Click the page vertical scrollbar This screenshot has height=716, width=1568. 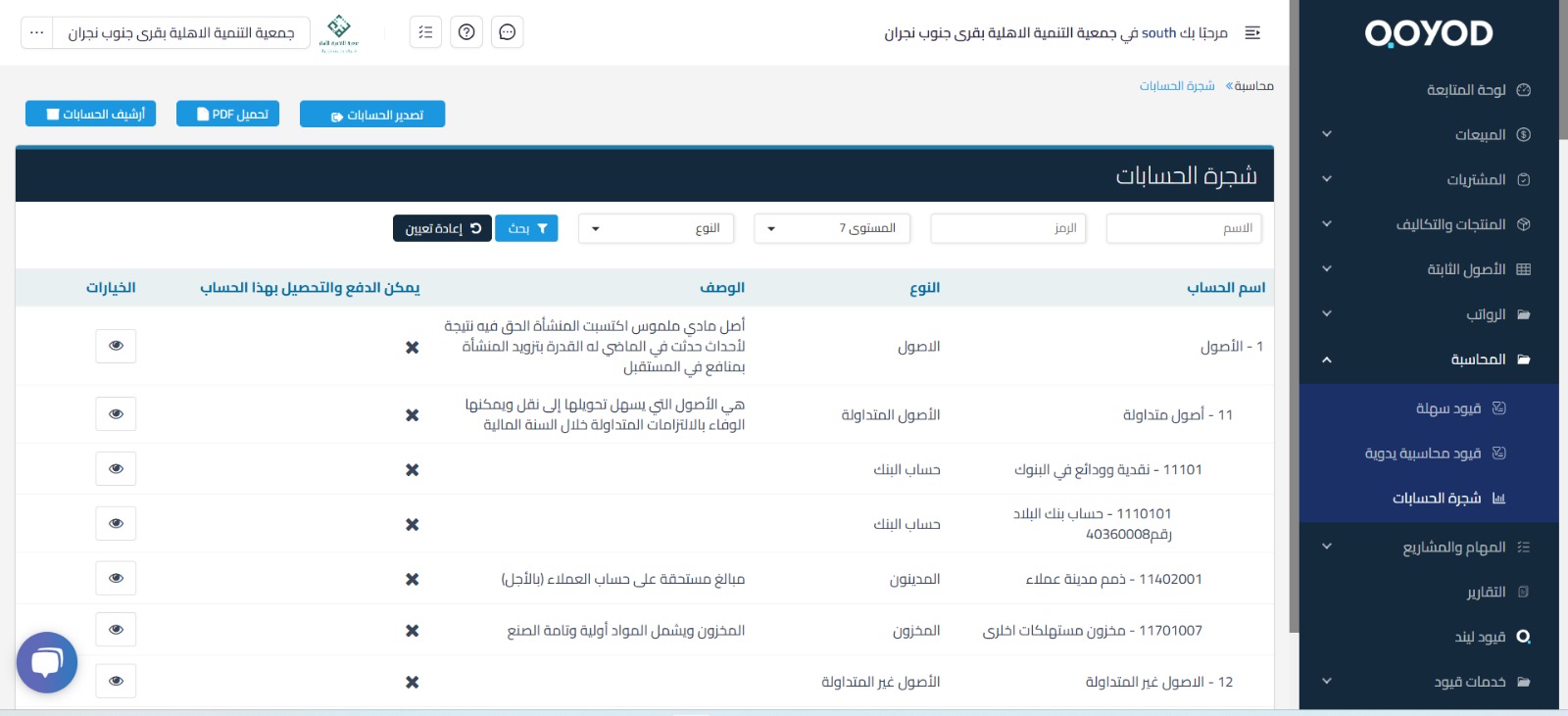pos(1294,313)
